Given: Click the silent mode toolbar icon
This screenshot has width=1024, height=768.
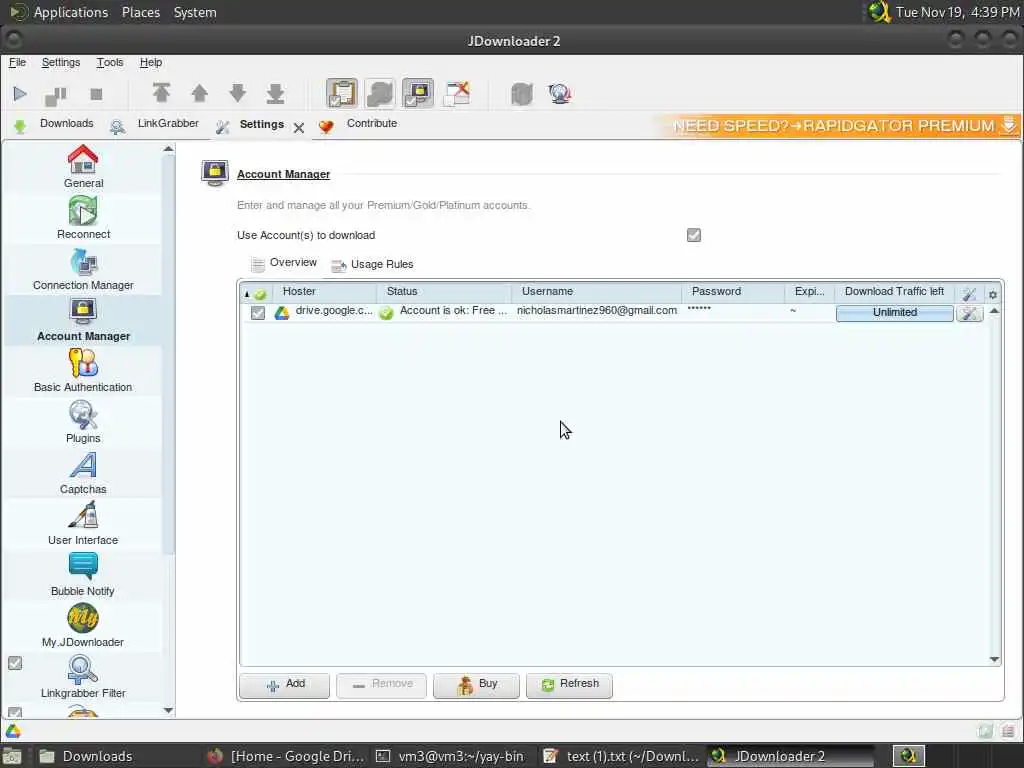Looking at the screenshot, I should 456,93.
